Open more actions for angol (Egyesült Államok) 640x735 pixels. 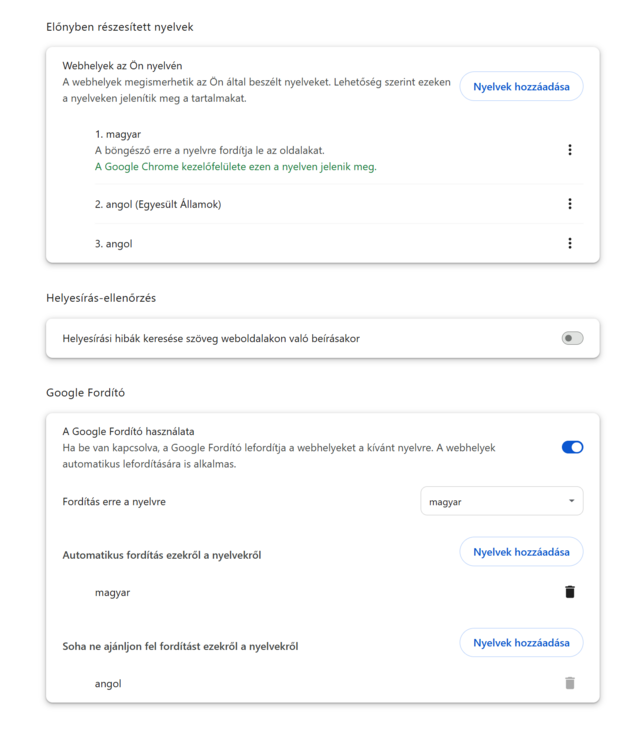pyautogui.click(x=570, y=204)
